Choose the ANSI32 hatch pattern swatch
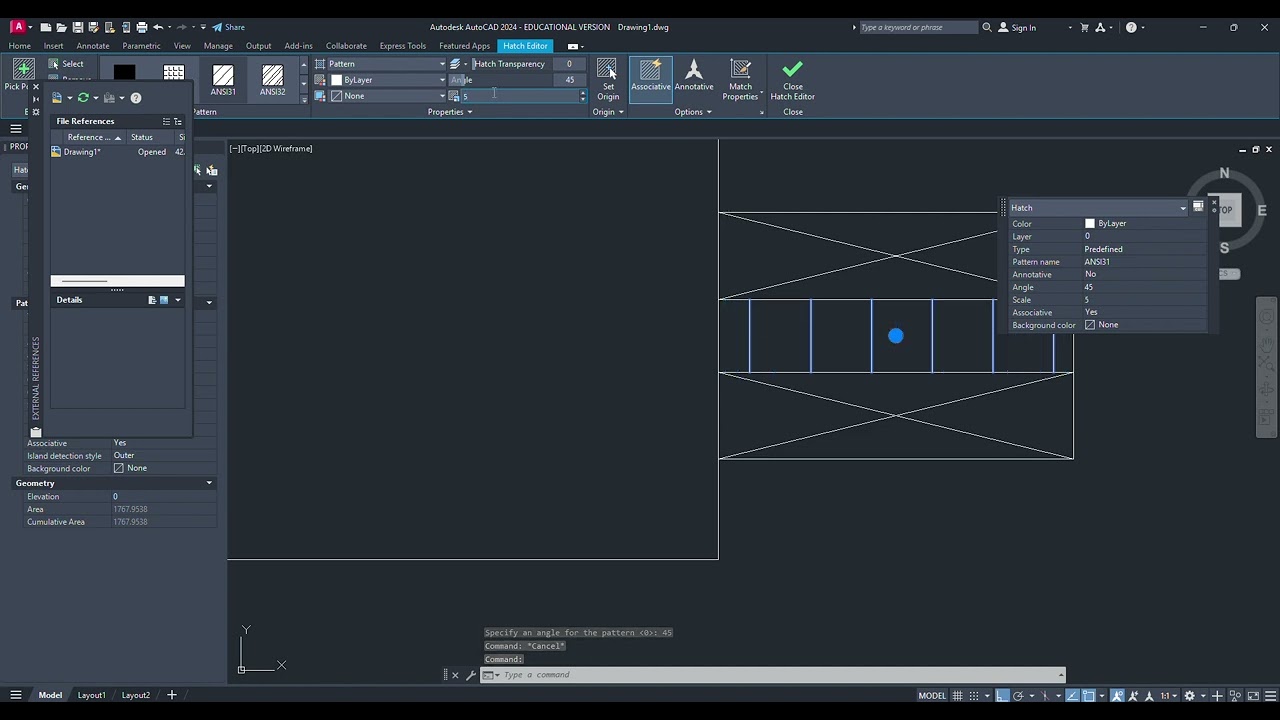 (272, 80)
